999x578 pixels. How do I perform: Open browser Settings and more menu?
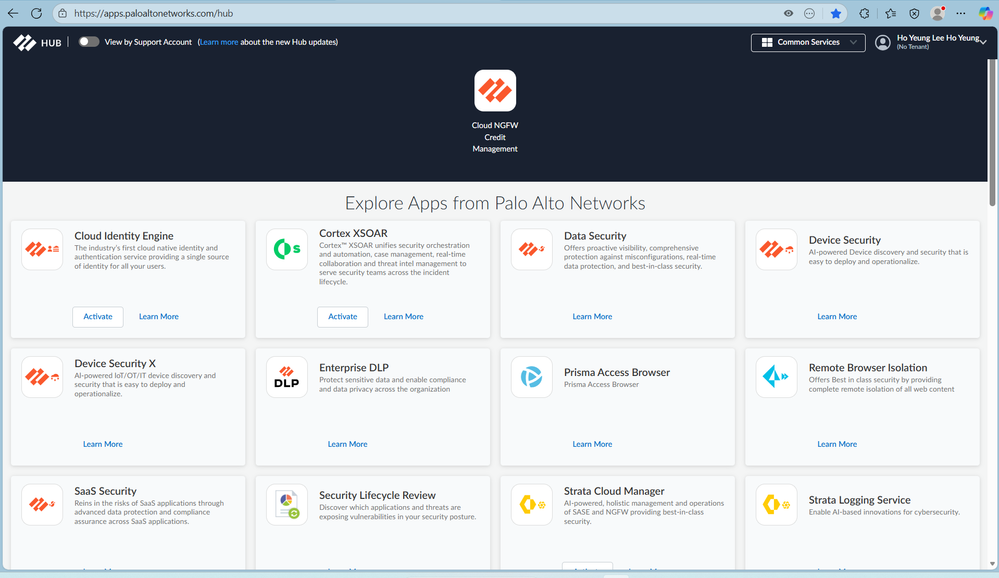[x=962, y=14]
